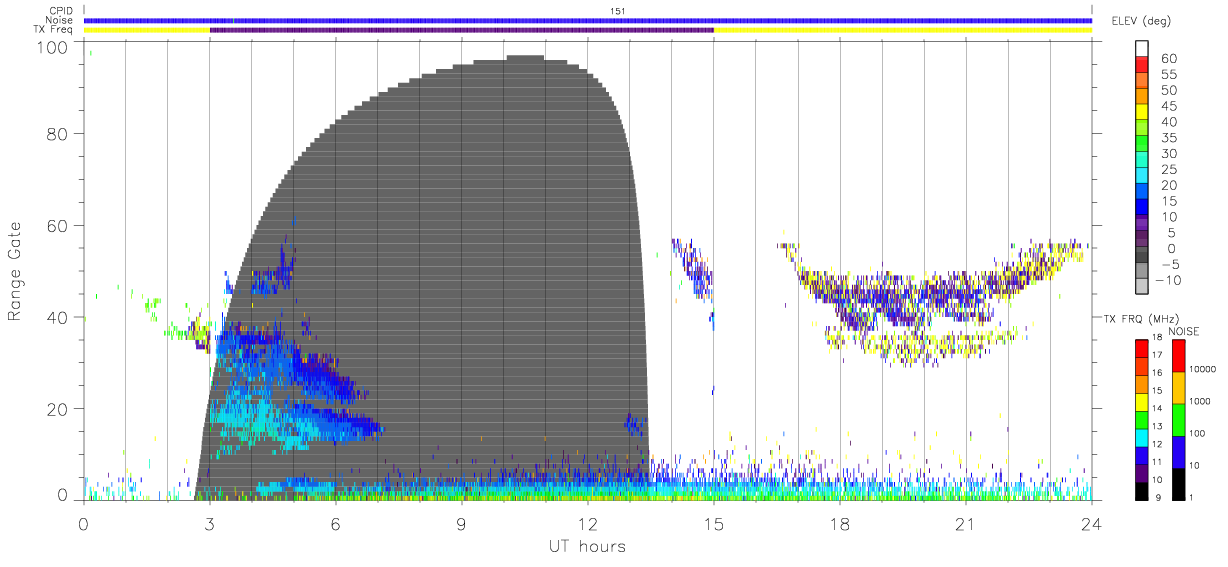Pick the black swatch between 1 and 10 NOISE

pos(1179,484)
